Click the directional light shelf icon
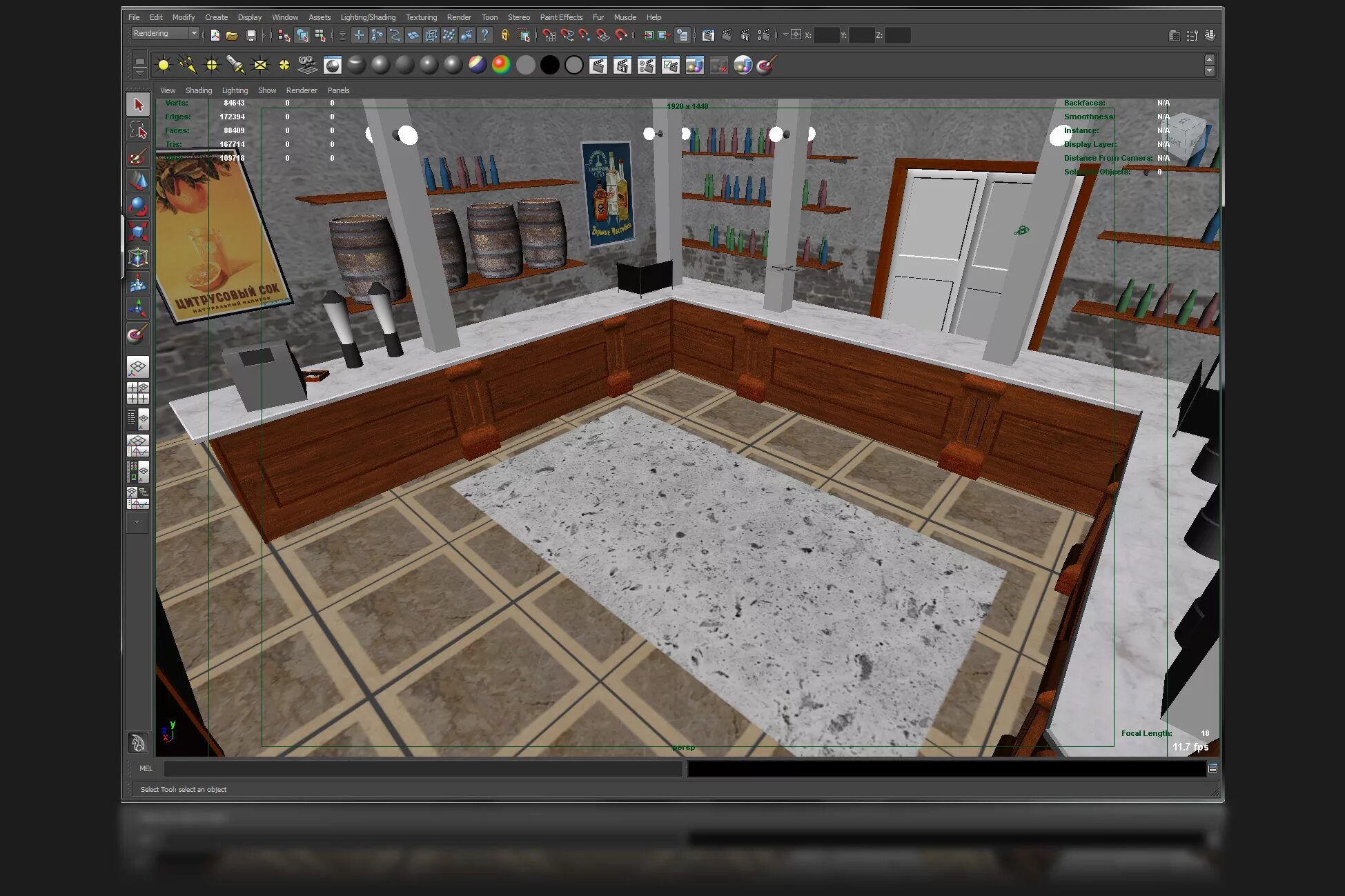 pos(187,65)
